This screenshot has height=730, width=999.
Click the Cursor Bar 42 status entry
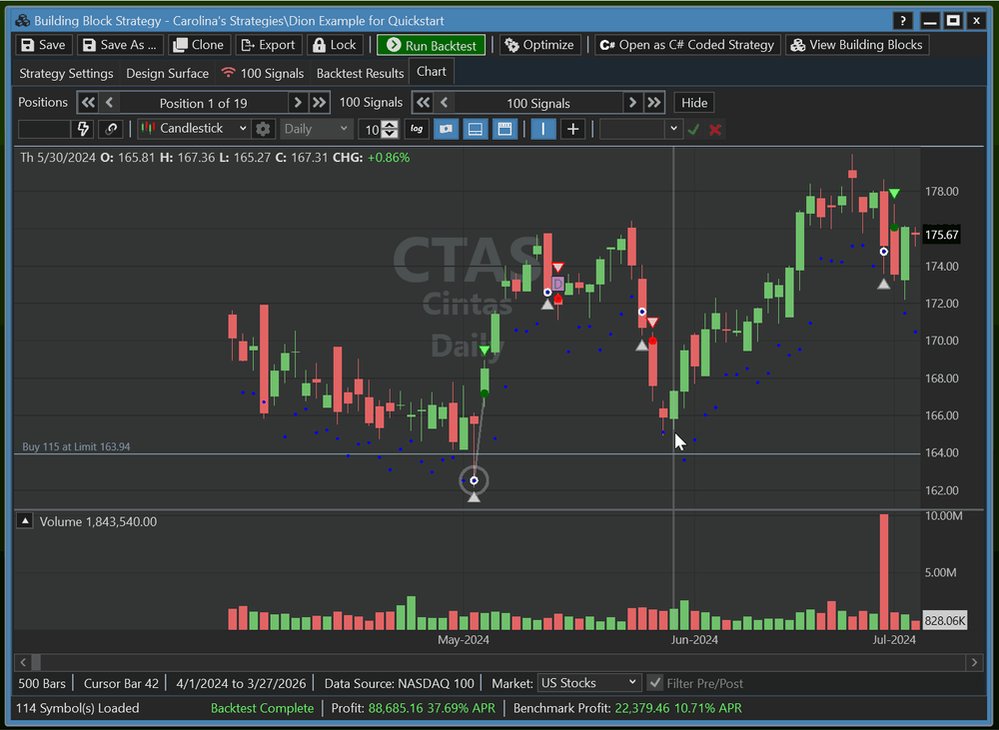[121, 683]
